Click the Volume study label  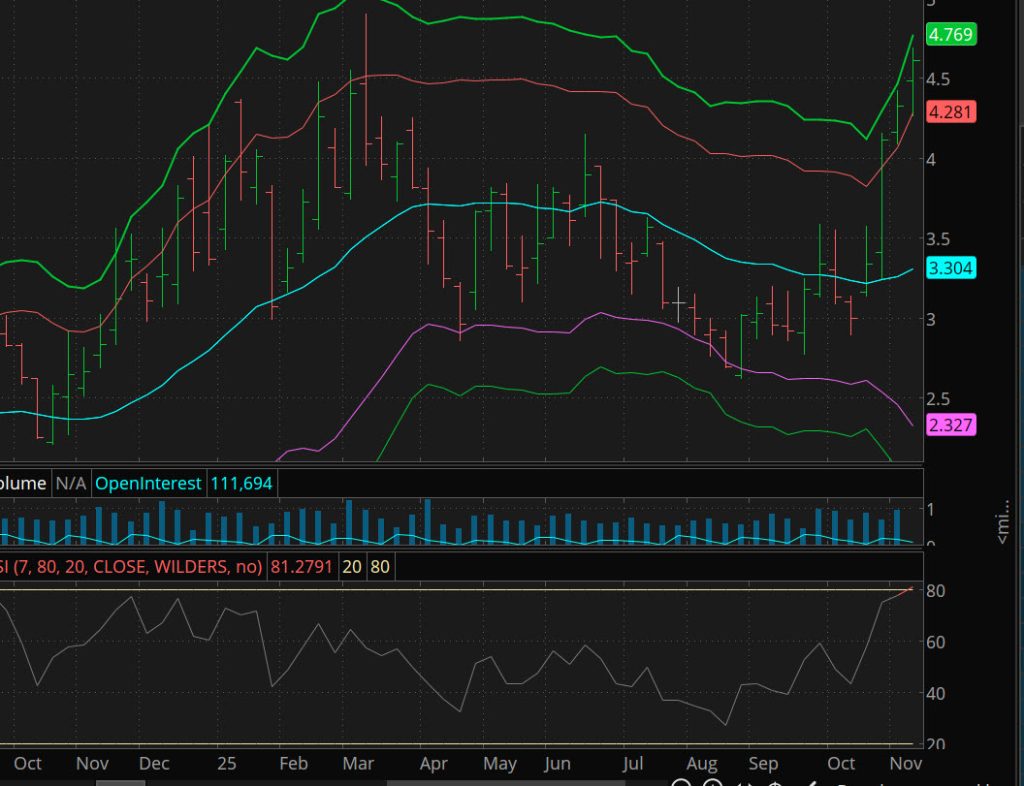click(x=22, y=484)
